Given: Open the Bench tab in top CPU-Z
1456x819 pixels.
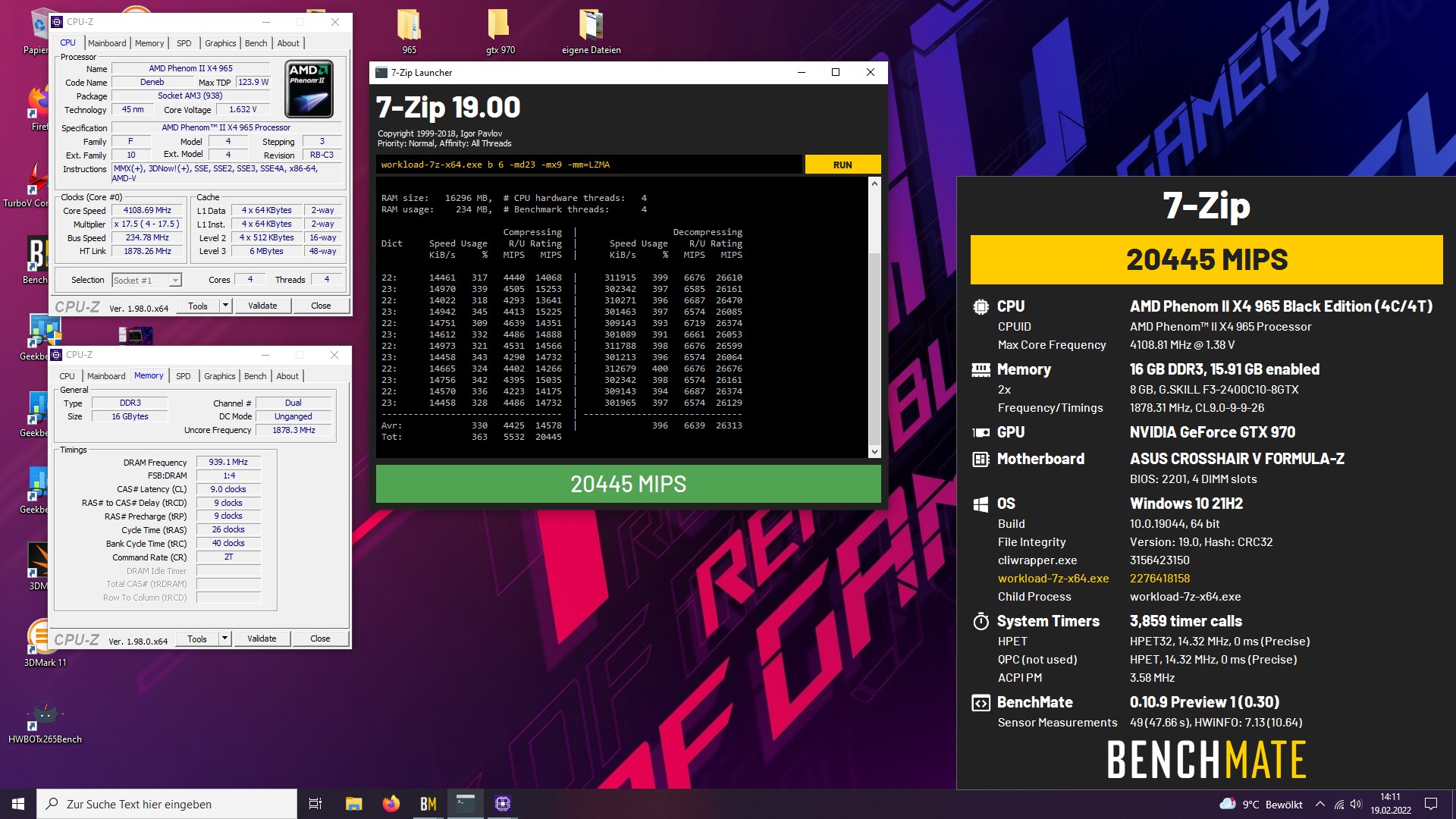Looking at the screenshot, I should click(x=256, y=43).
